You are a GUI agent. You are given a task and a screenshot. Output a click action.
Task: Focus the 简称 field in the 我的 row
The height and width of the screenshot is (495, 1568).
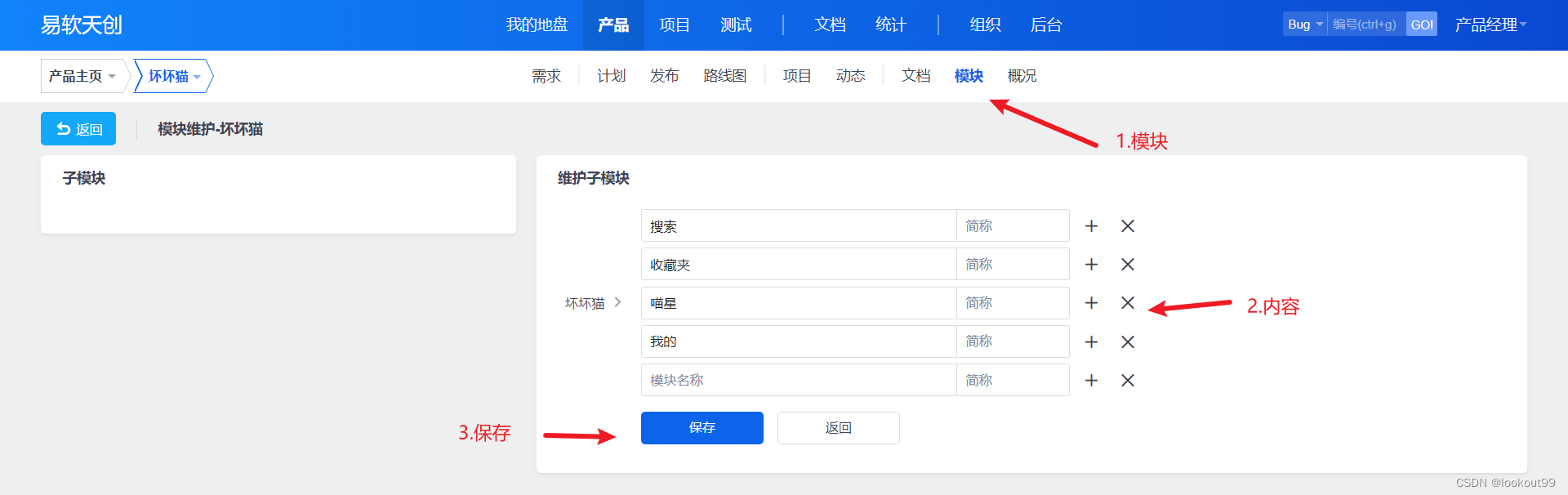(1013, 341)
